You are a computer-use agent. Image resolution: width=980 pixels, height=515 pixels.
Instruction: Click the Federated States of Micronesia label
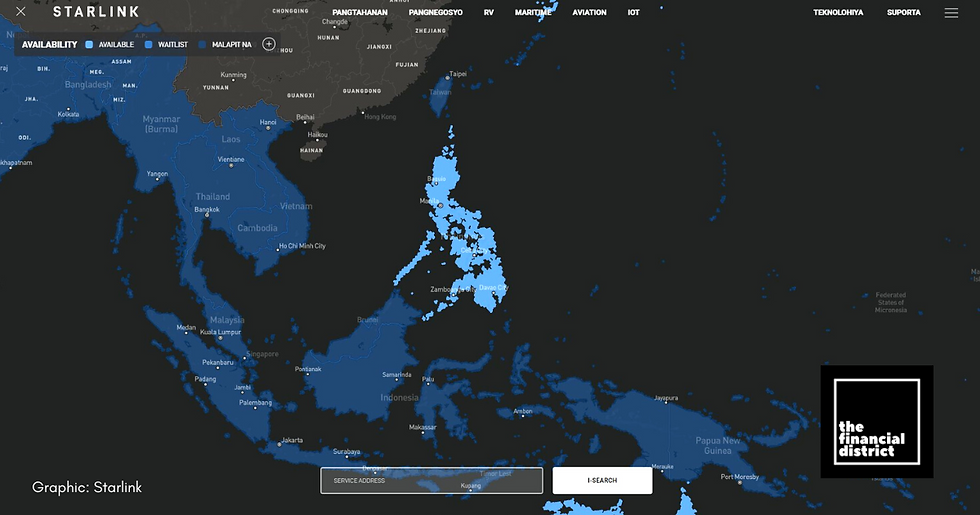click(891, 302)
